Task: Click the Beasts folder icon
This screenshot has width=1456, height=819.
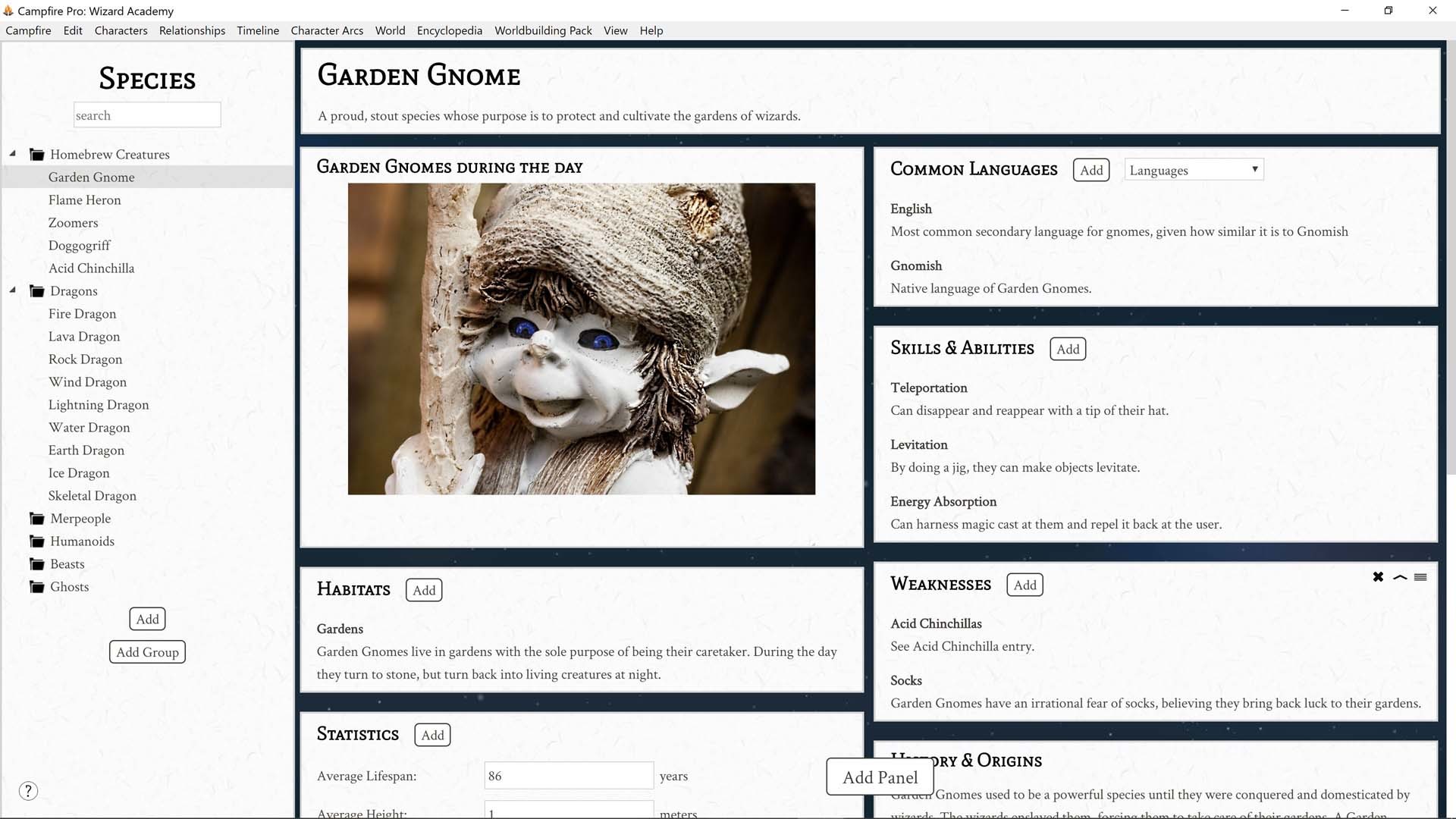Action: [x=36, y=563]
